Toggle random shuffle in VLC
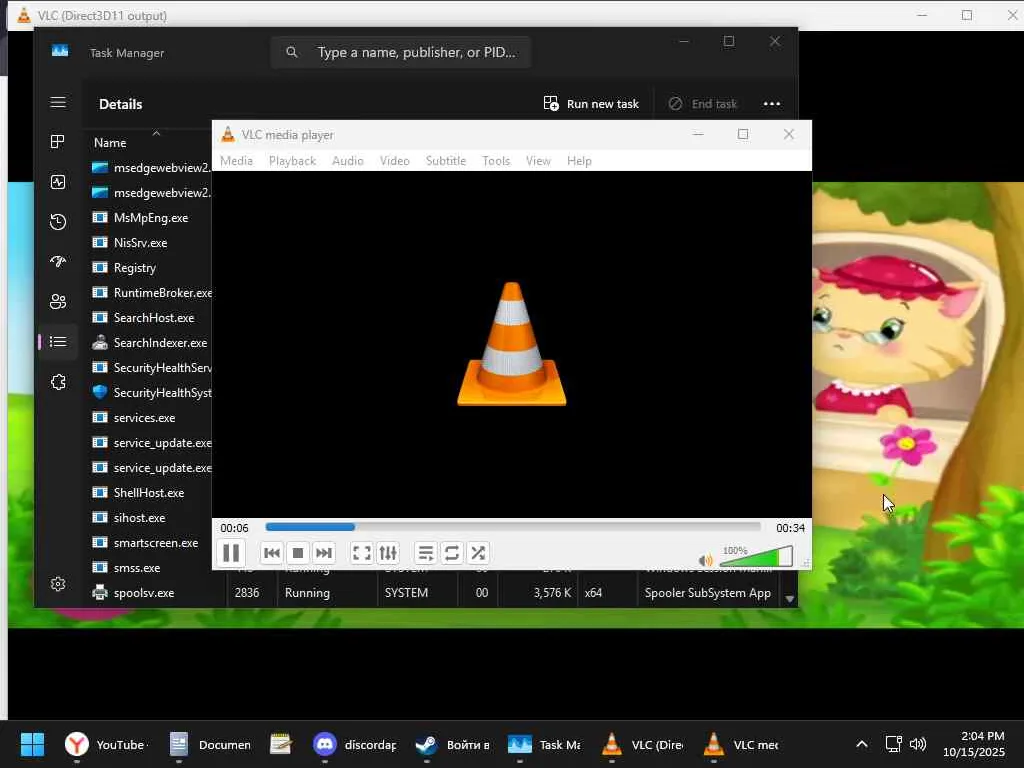The image size is (1024, 768). (478, 553)
